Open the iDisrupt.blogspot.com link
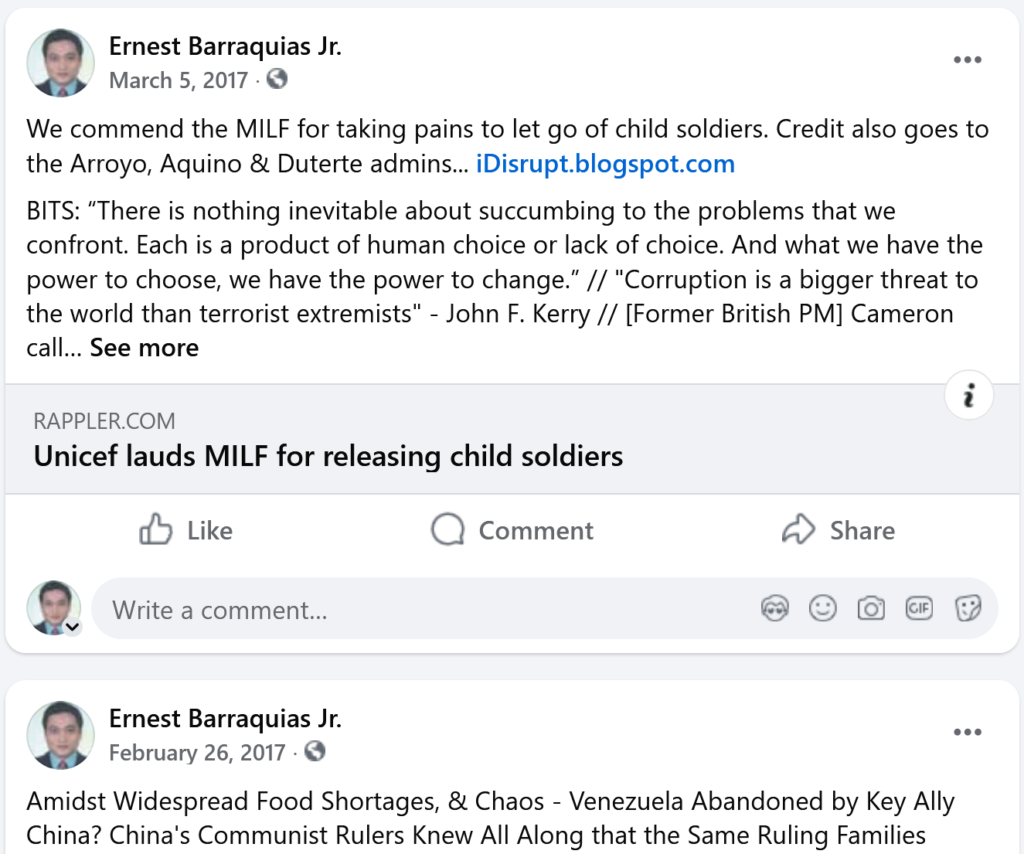The height and width of the screenshot is (854, 1024). point(605,164)
